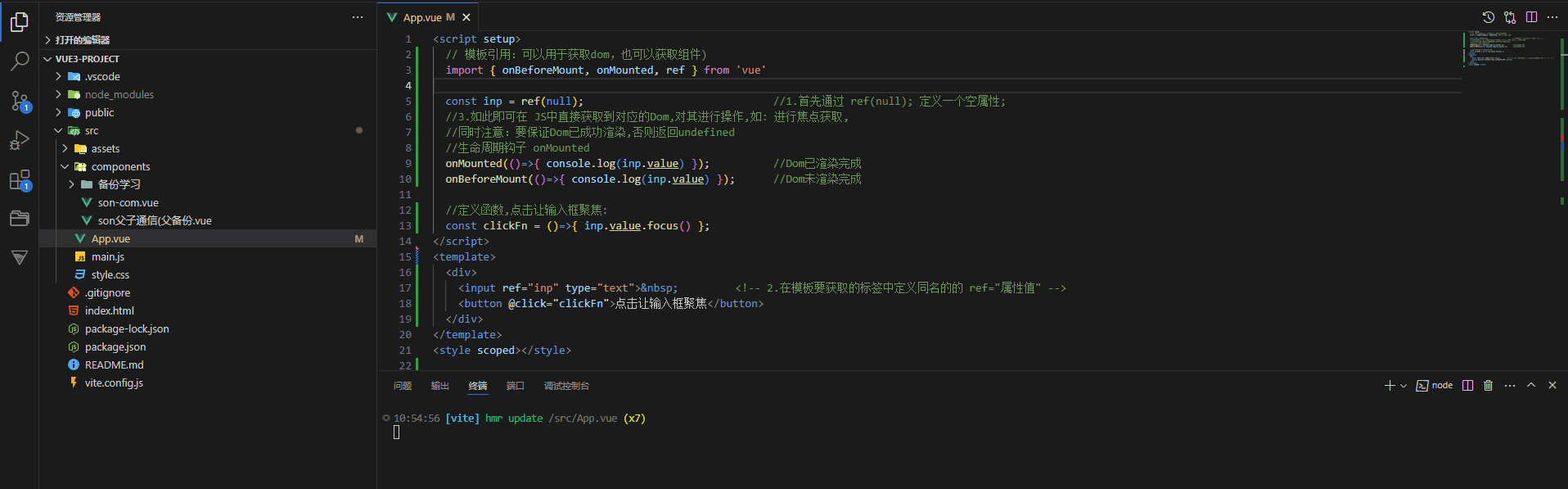Collapse the src folder
The image size is (1568, 489).
point(208,130)
